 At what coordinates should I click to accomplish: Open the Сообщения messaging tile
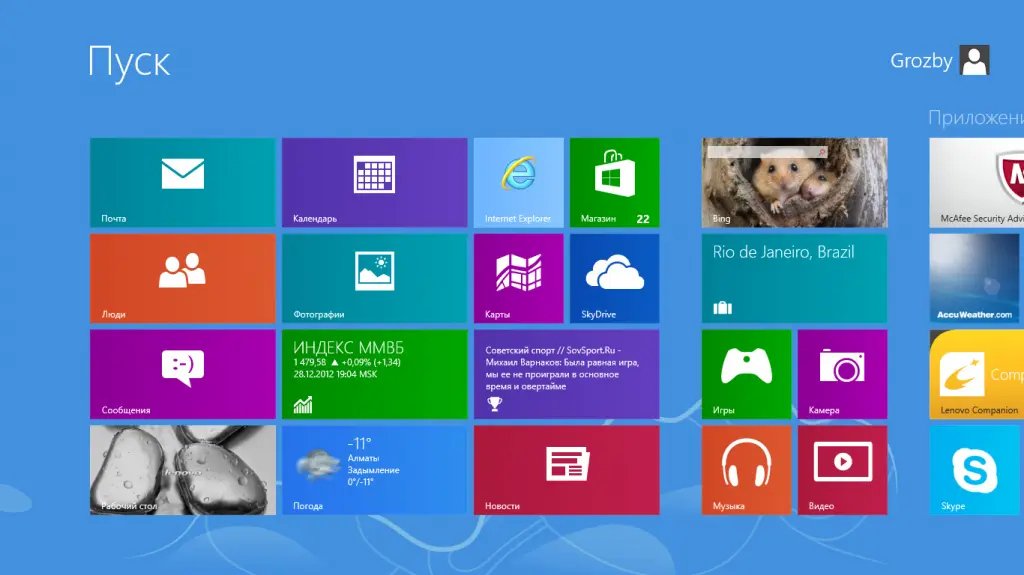click(x=183, y=374)
